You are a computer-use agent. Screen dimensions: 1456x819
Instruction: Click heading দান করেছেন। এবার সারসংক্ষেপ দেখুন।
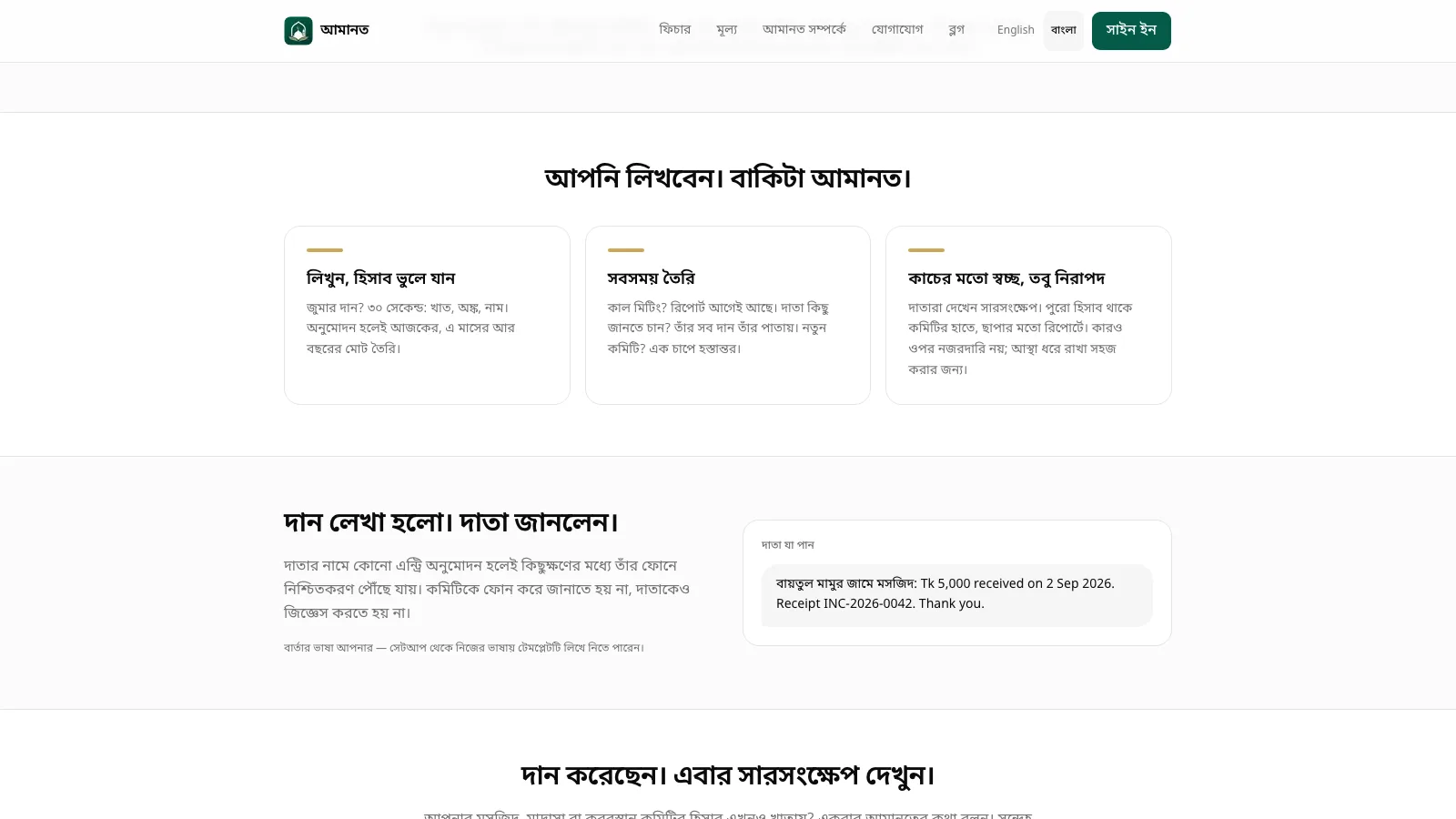[x=728, y=775]
